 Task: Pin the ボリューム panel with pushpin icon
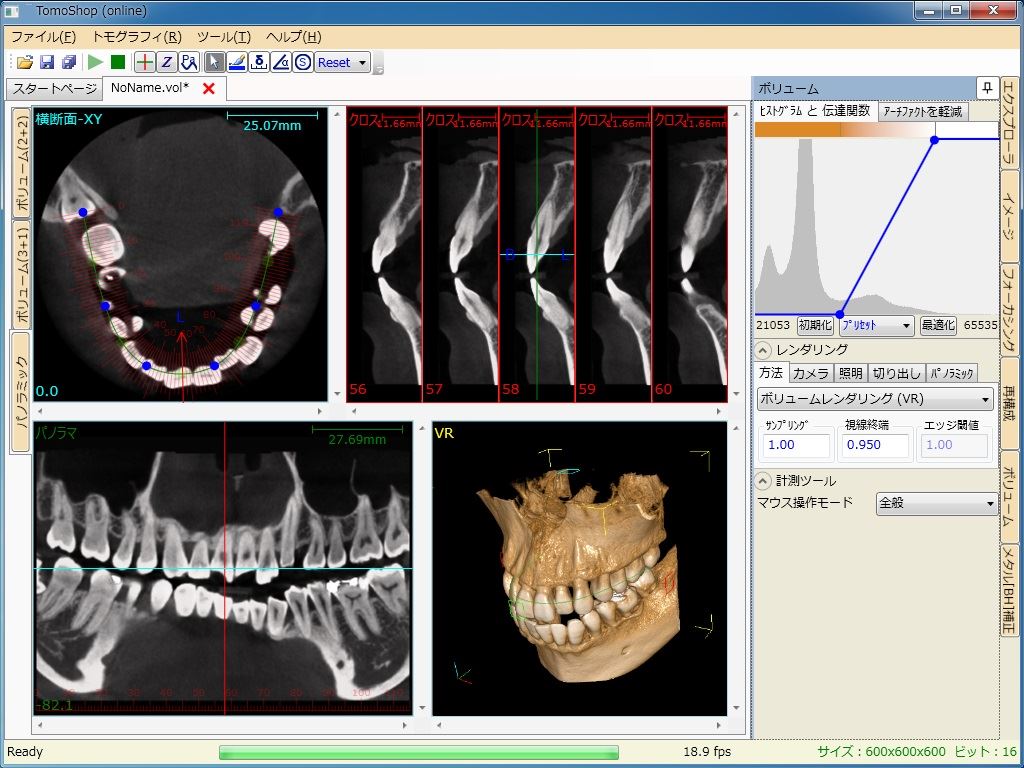pyautogui.click(x=987, y=88)
